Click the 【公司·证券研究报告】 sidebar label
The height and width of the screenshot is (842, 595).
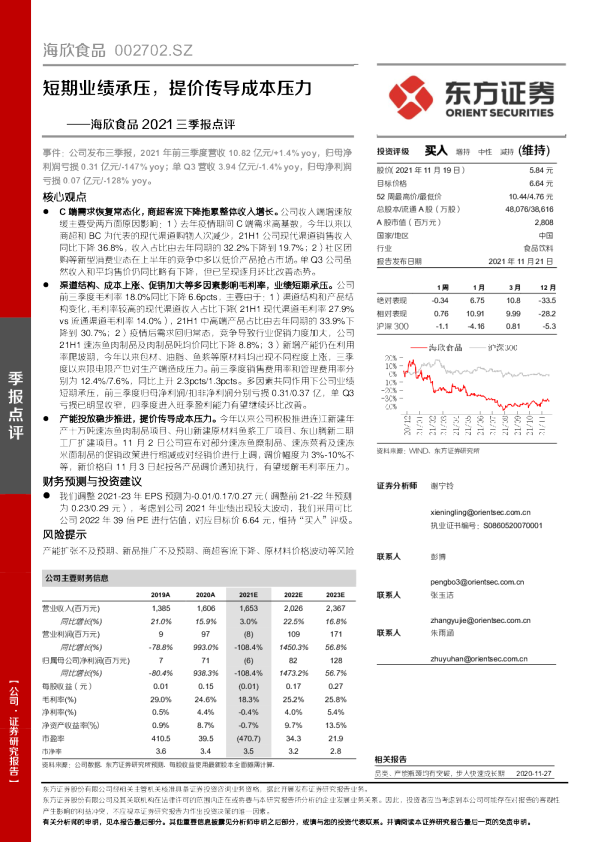pyautogui.click(x=14, y=731)
